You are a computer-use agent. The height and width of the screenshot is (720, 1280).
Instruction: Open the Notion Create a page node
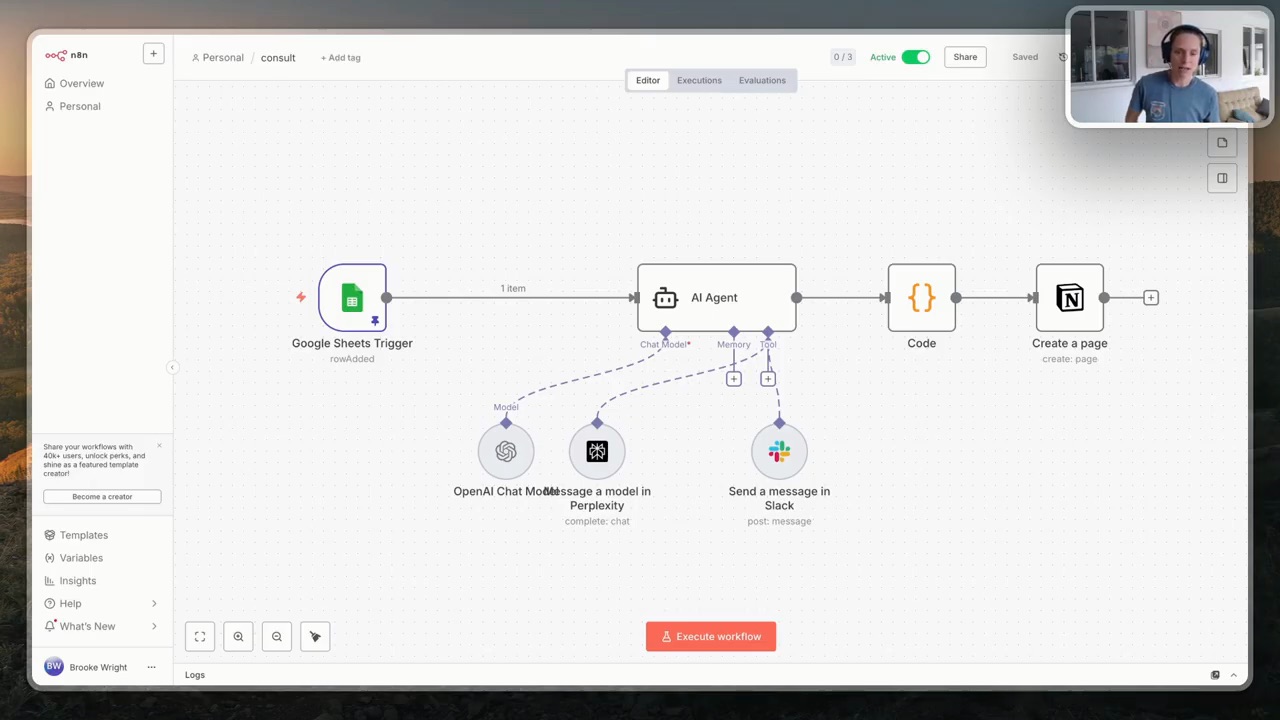(x=1069, y=297)
